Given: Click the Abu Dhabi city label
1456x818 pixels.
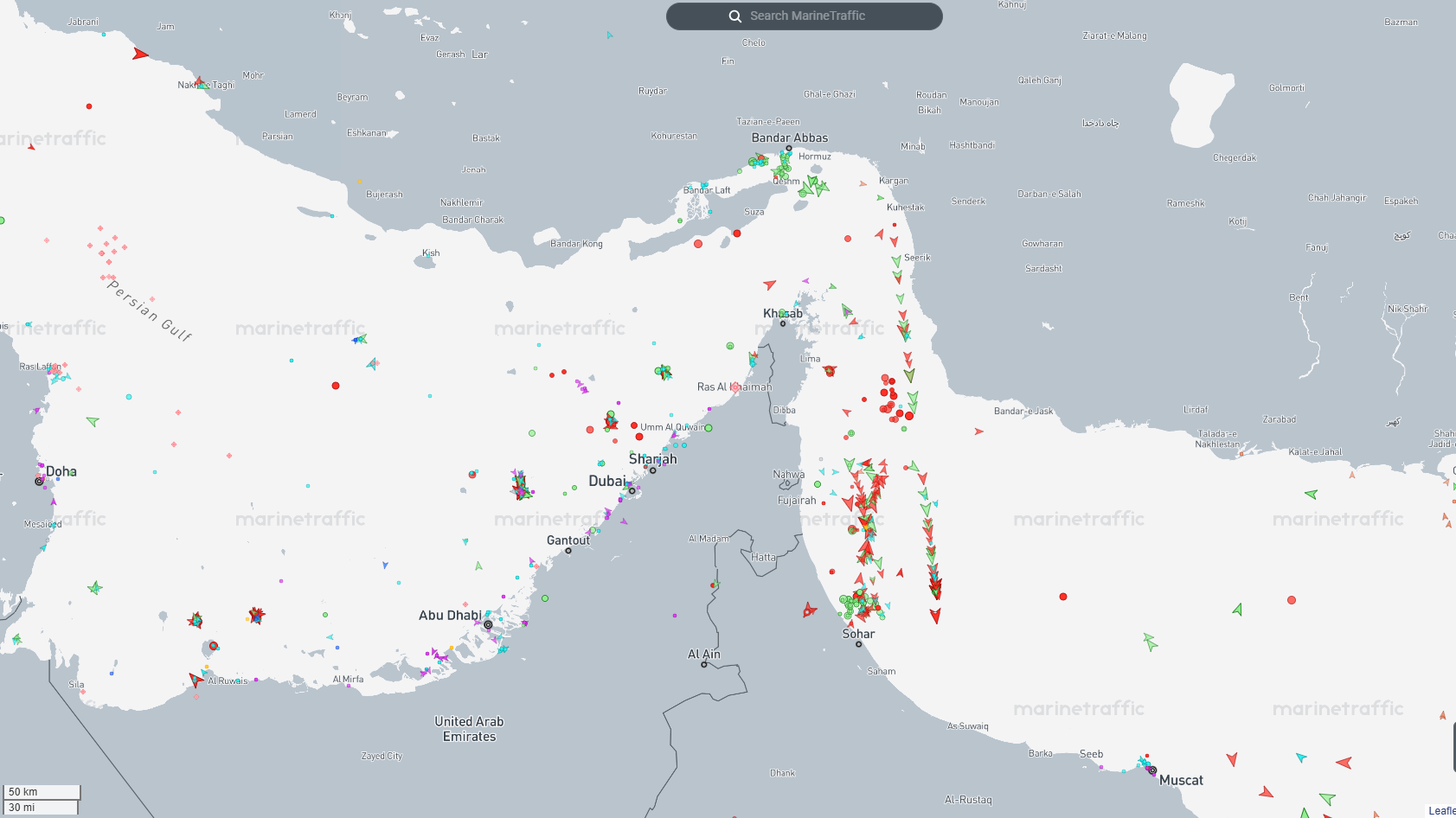Looking at the screenshot, I should (x=450, y=616).
